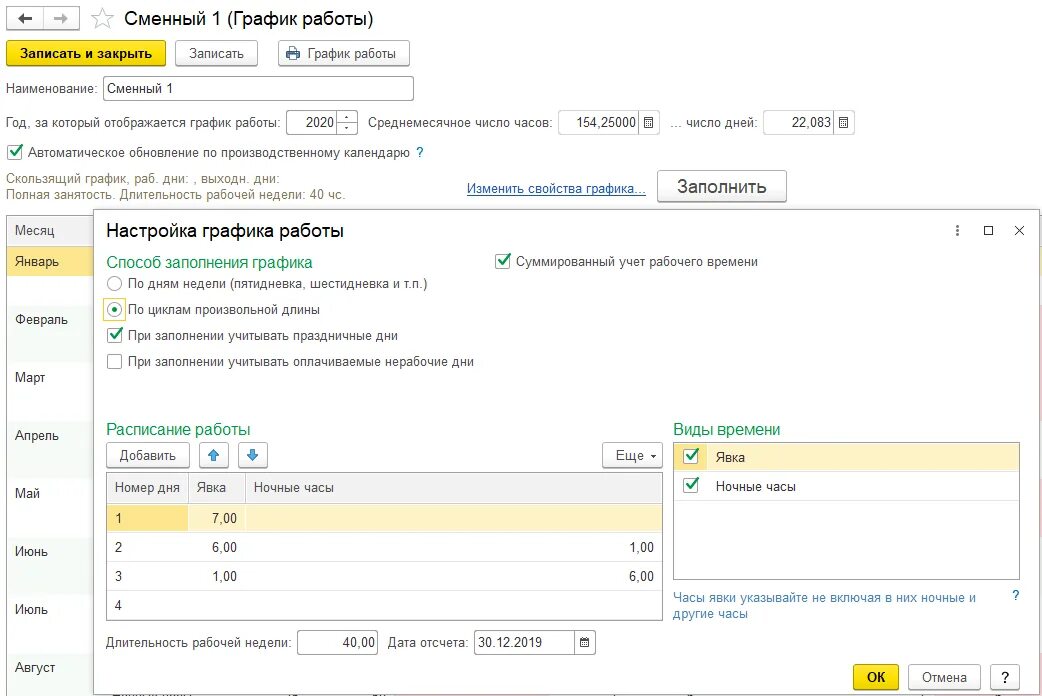
Task: Select Июль month row
Action: click(x=50, y=609)
